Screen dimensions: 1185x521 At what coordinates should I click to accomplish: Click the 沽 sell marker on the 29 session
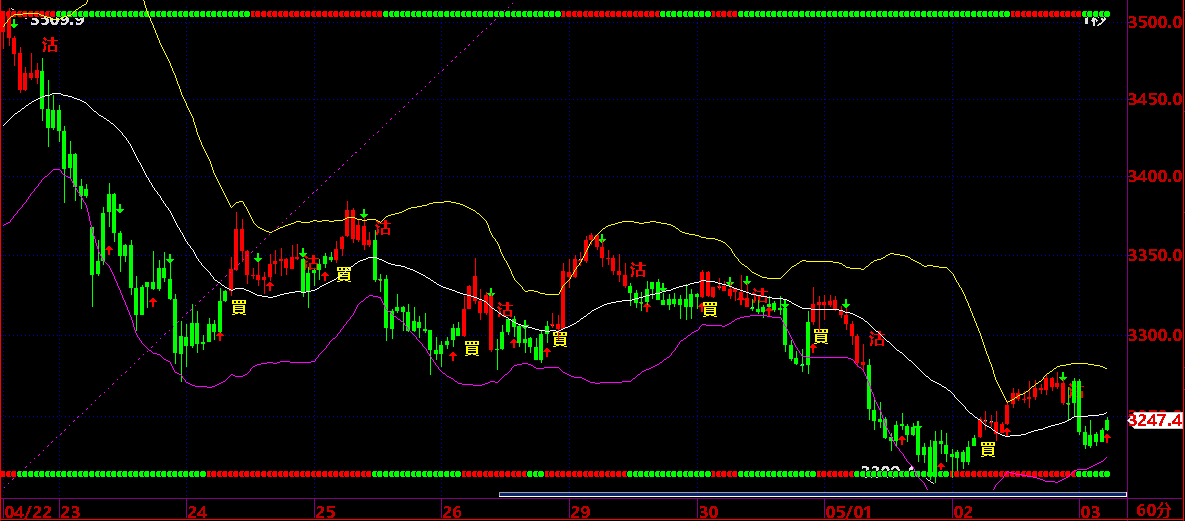[639, 269]
